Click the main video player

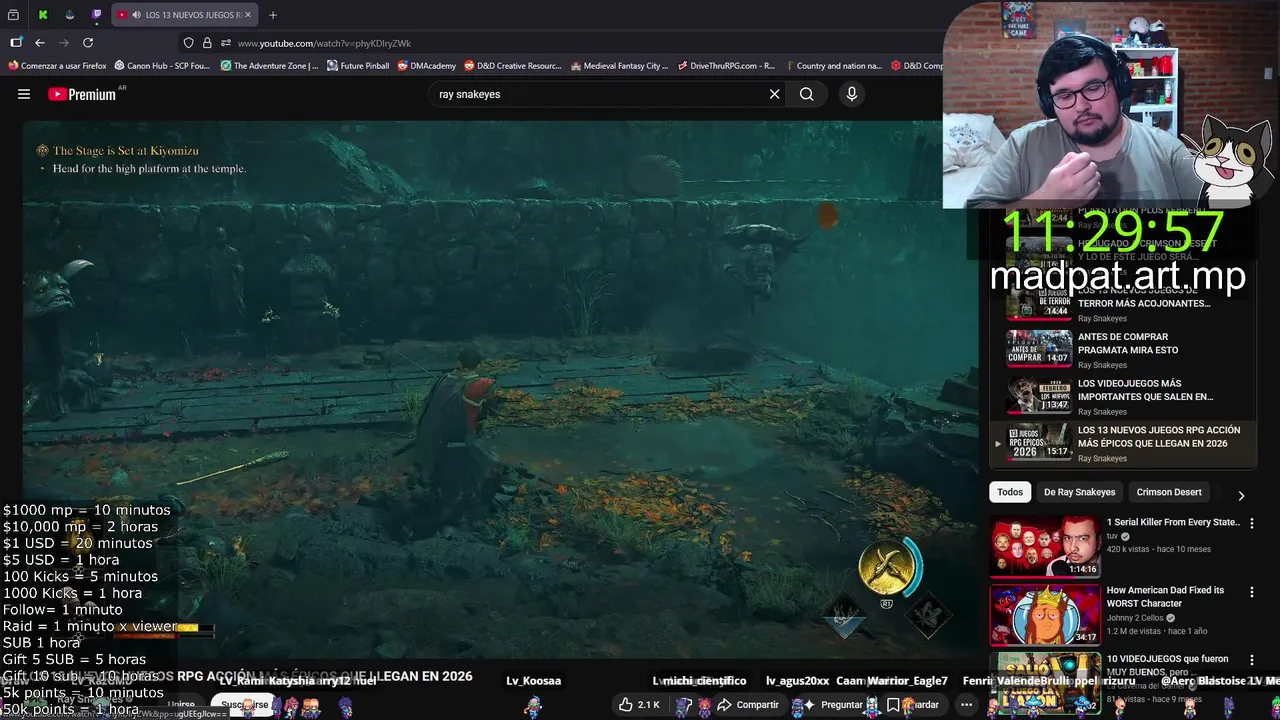click(x=500, y=390)
